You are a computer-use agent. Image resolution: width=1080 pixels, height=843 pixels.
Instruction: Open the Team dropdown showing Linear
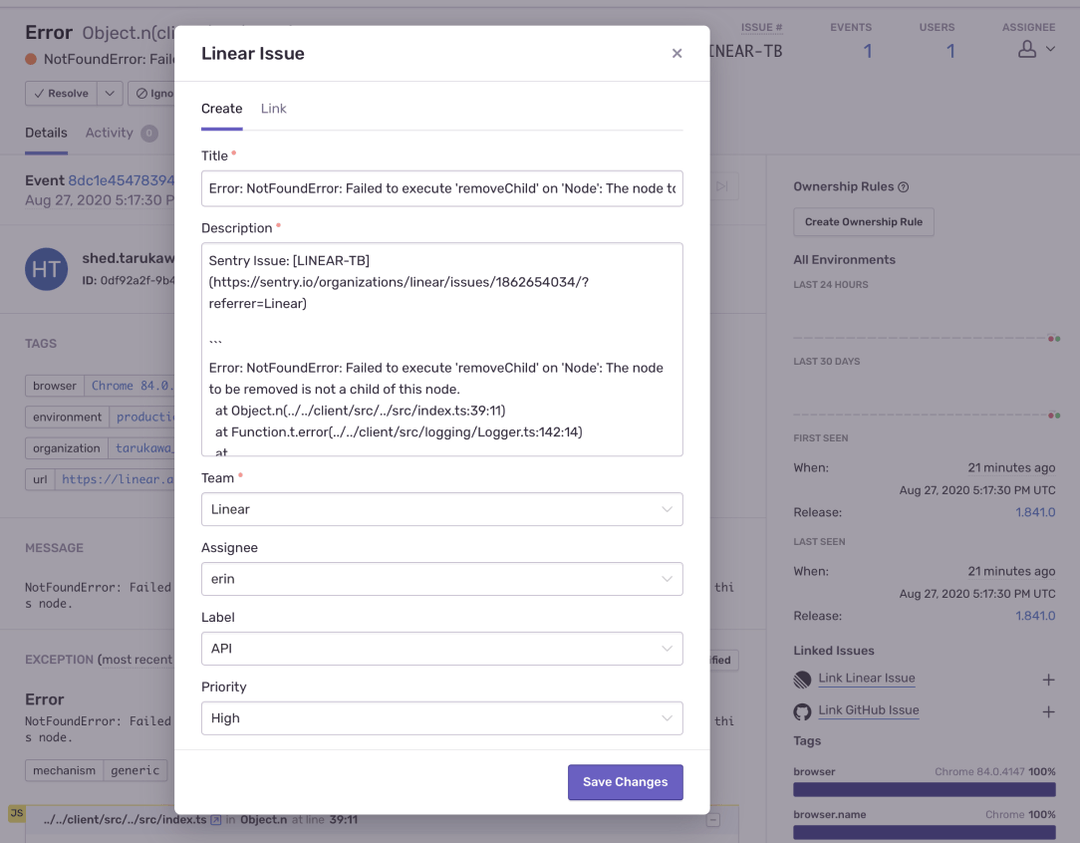(441, 509)
